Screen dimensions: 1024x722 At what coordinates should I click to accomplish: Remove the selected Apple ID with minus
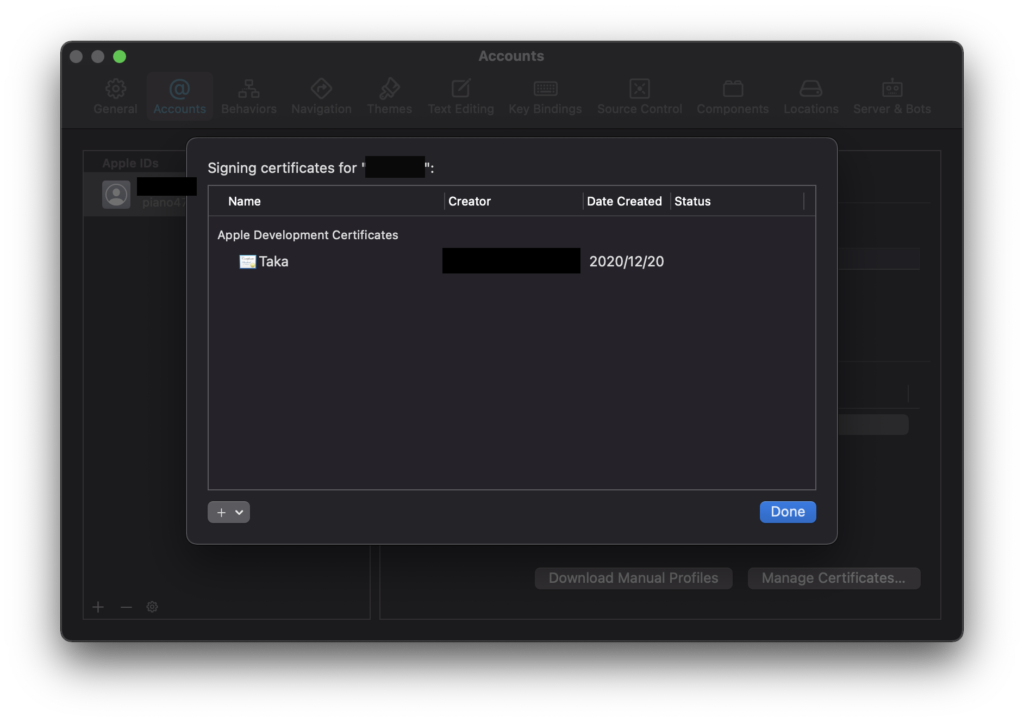(x=126, y=607)
